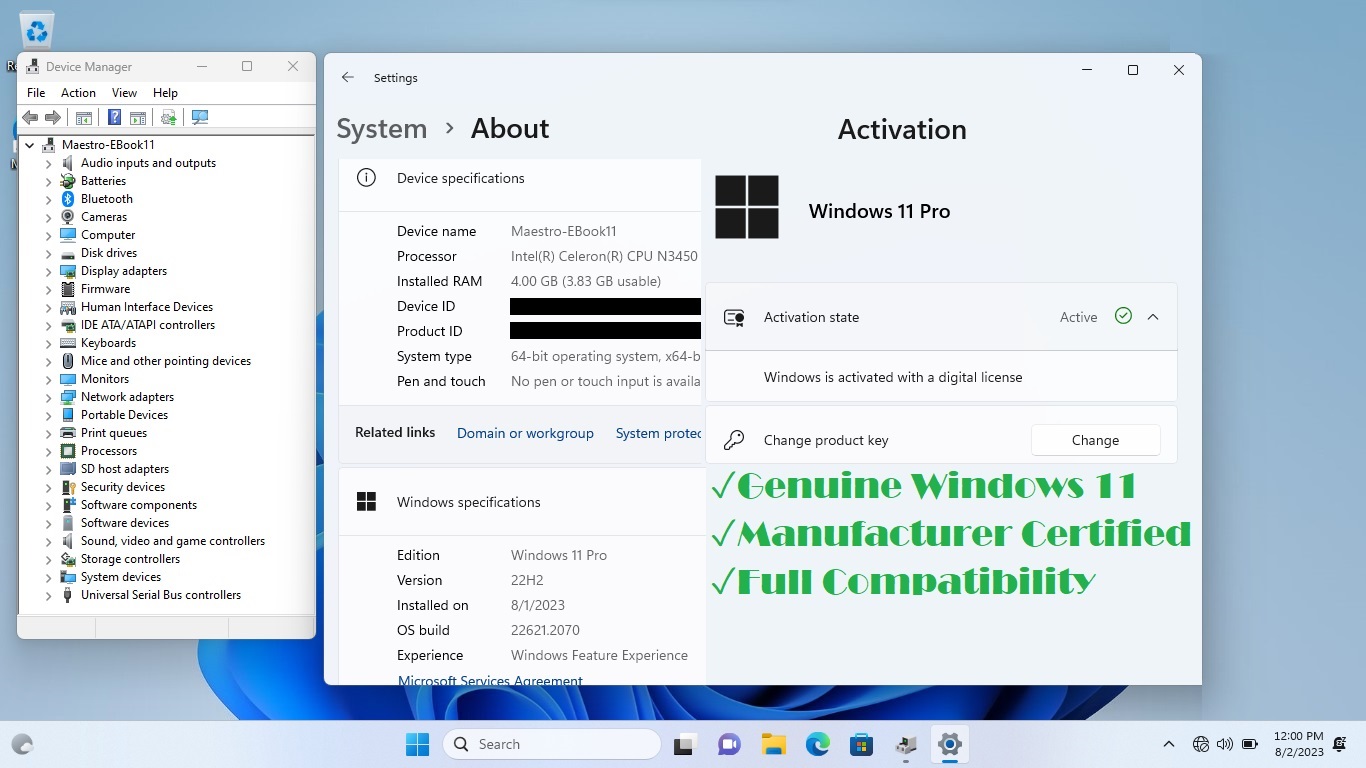The image size is (1366, 768).
Task: Open the Help menu in Device Manager
Action: coord(165,93)
